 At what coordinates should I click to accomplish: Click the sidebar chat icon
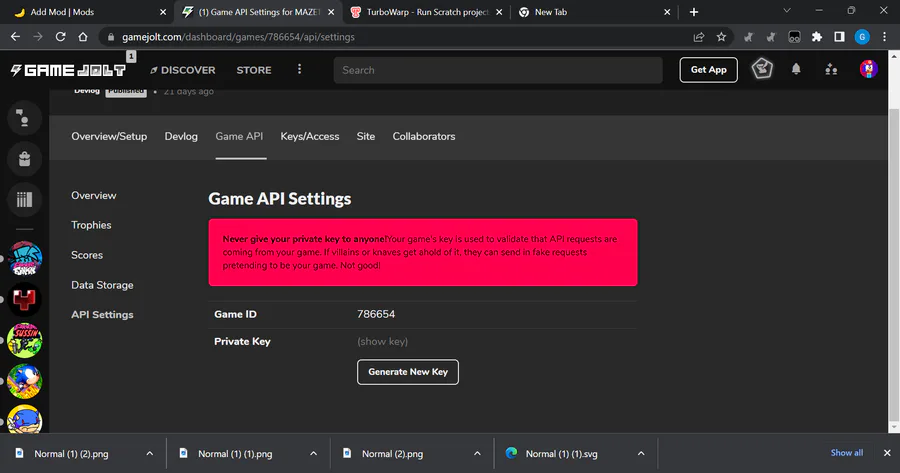24,118
